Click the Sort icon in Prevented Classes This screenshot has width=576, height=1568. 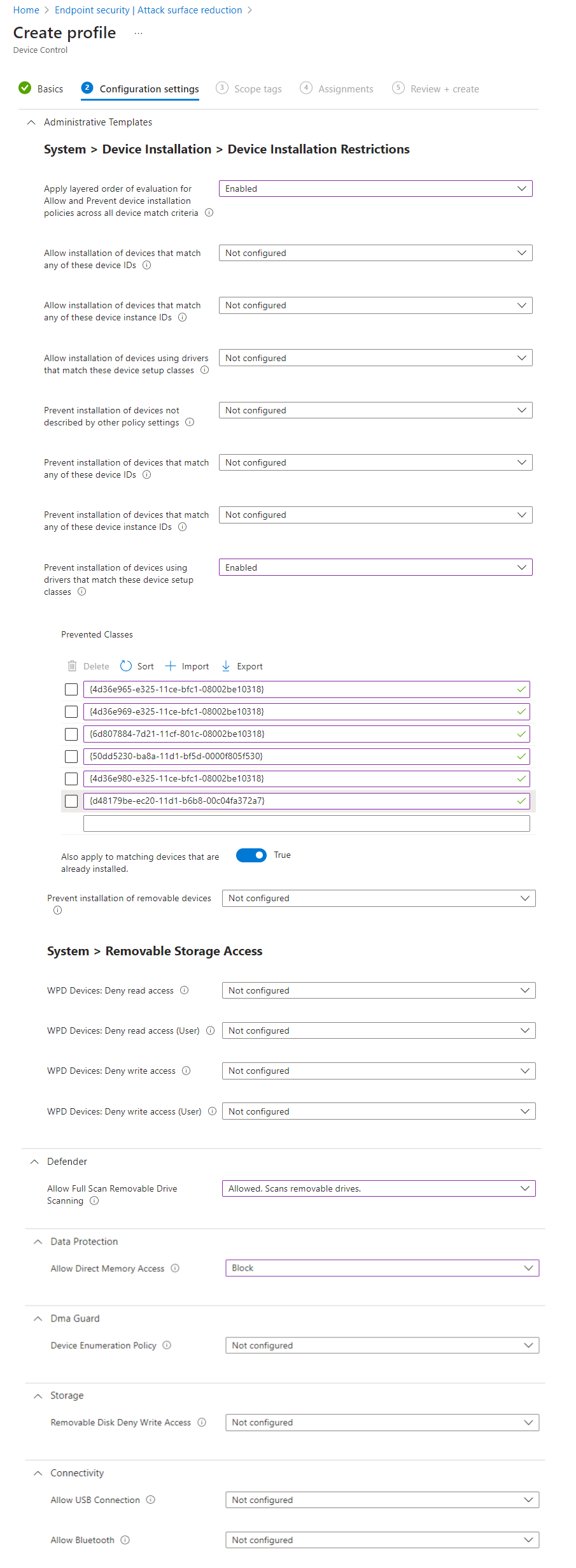pos(126,666)
